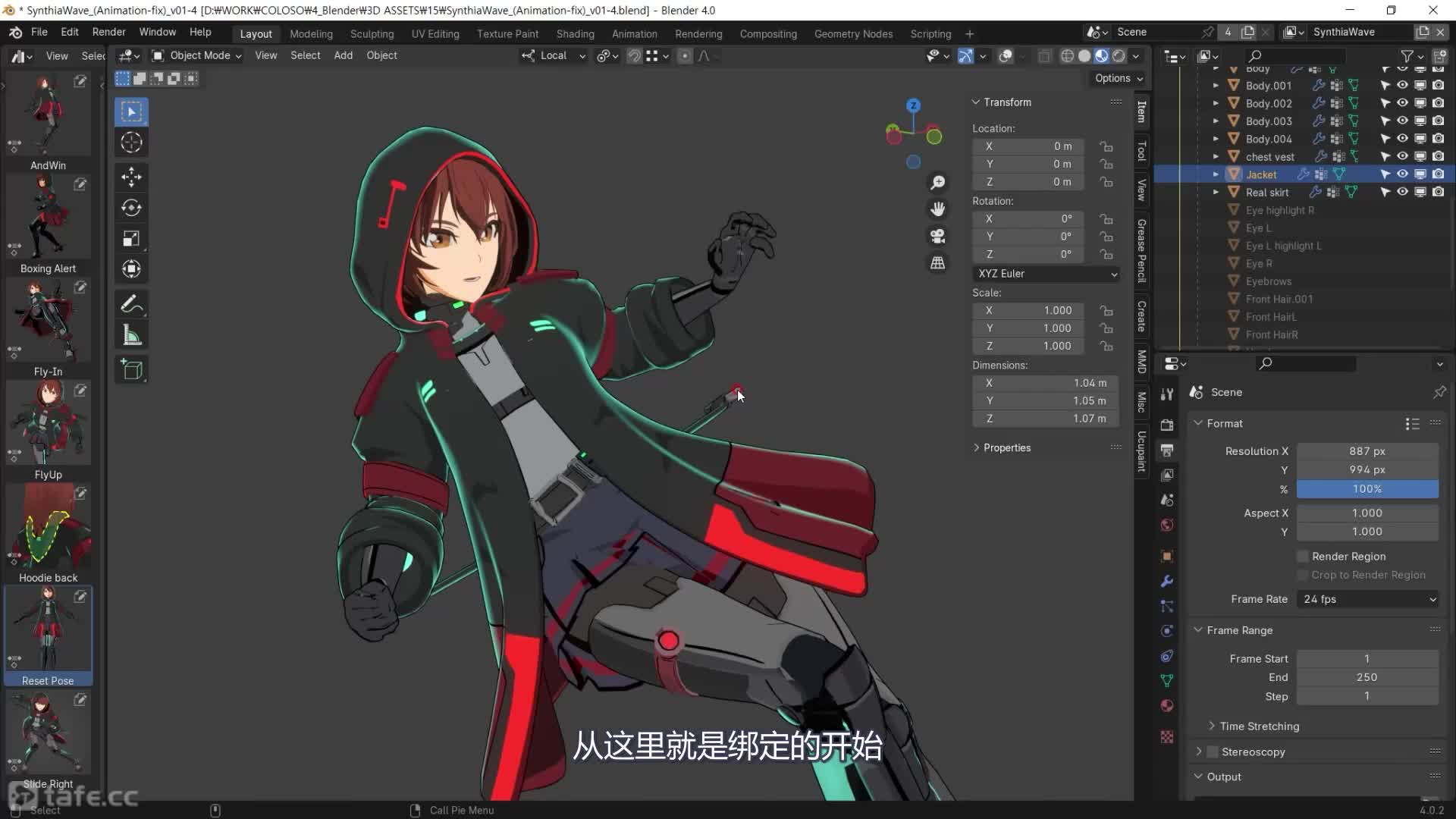Select the Scale tool
The height and width of the screenshot is (819, 1456).
coord(131,238)
